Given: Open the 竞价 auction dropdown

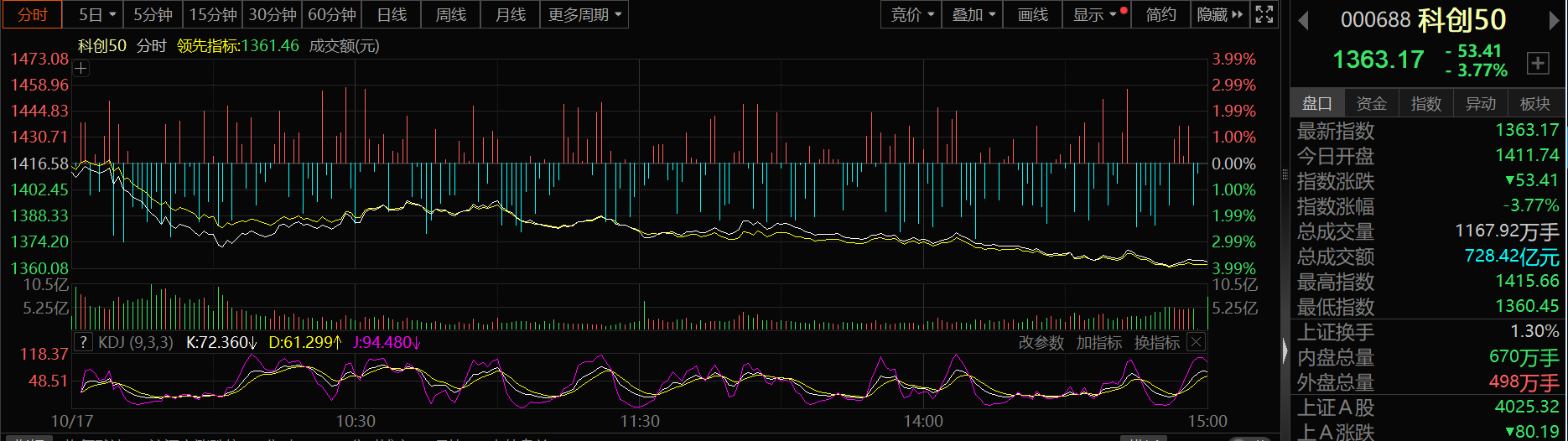Looking at the screenshot, I should [911, 14].
